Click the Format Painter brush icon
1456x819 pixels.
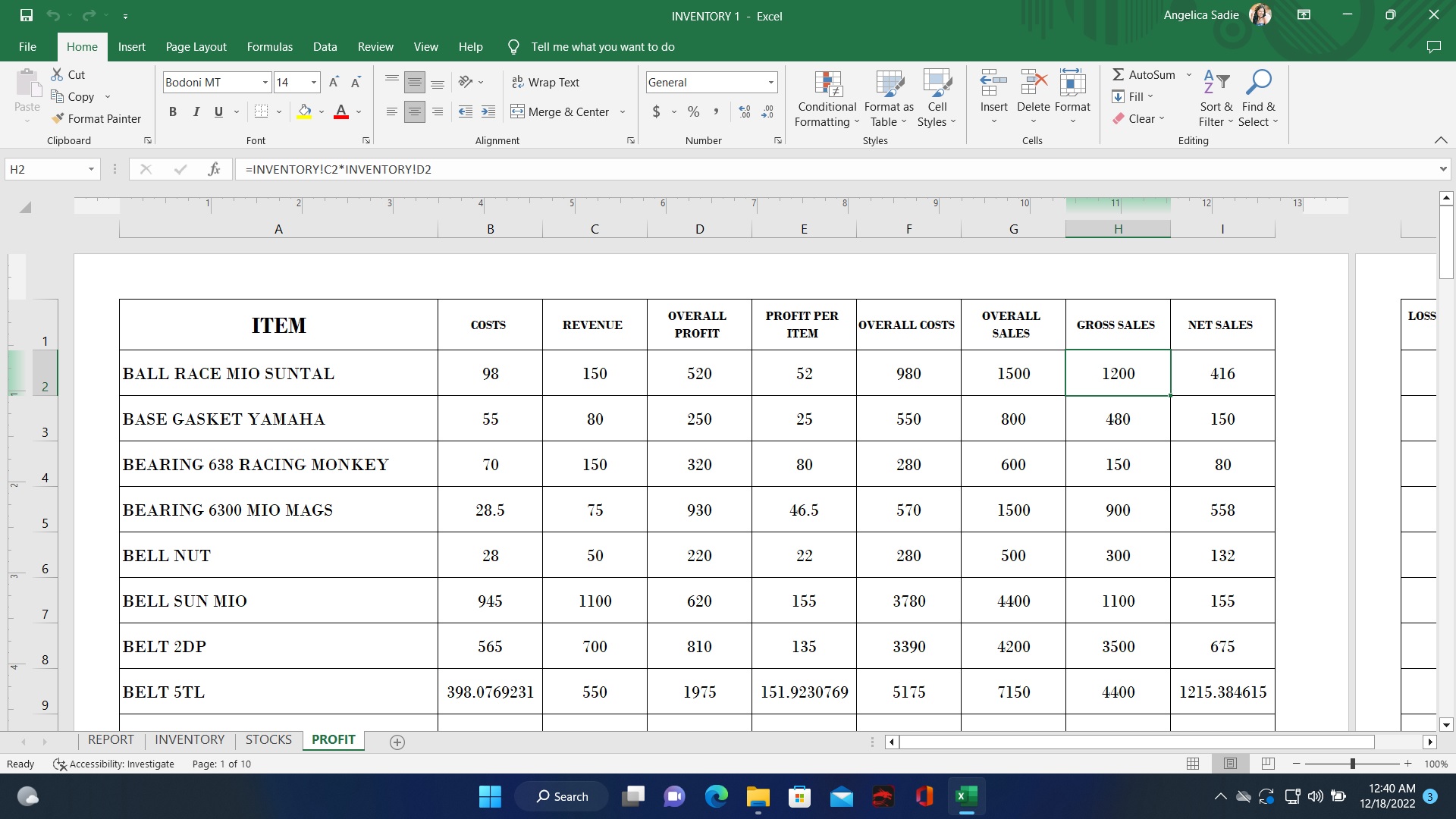(58, 118)
